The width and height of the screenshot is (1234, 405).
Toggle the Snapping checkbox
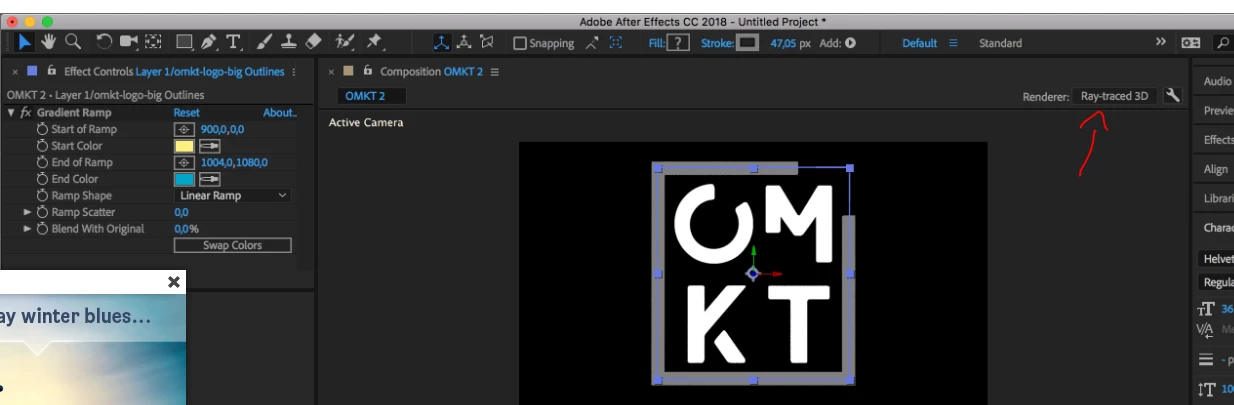coord(520,43)
